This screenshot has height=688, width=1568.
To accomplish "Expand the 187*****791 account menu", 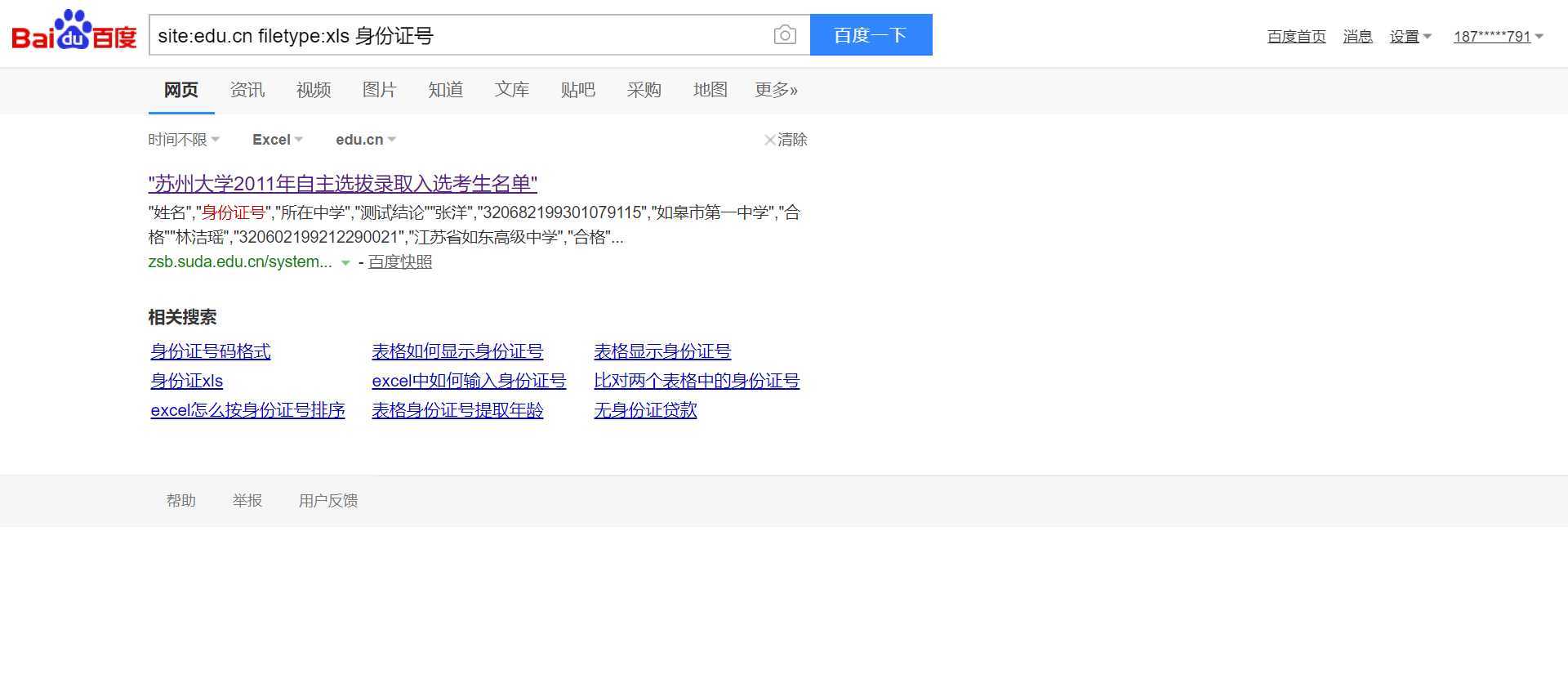I will pos(1498,37).
